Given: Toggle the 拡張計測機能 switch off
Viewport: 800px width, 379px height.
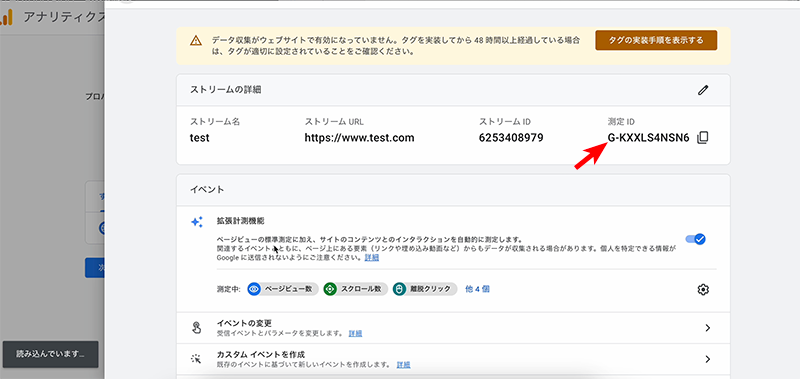Looking at the screenshot, I should point(695,239).
